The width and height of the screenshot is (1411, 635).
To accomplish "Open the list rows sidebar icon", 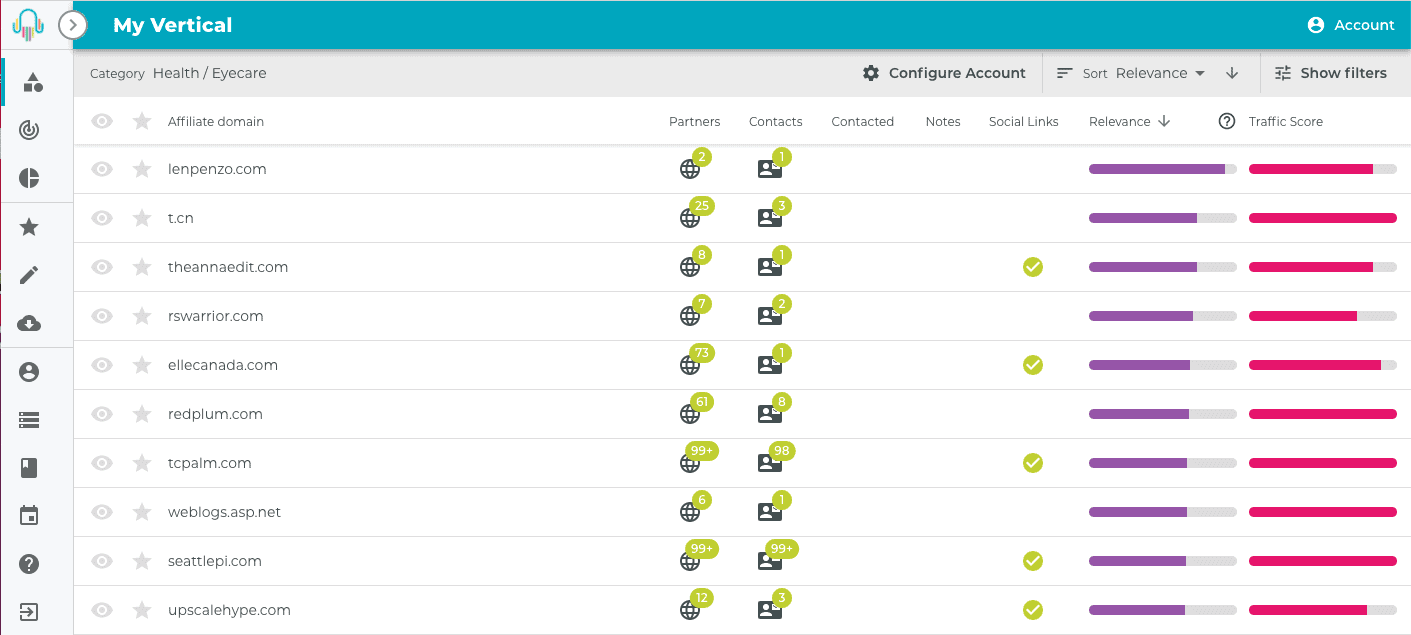I will pos(30,420).
